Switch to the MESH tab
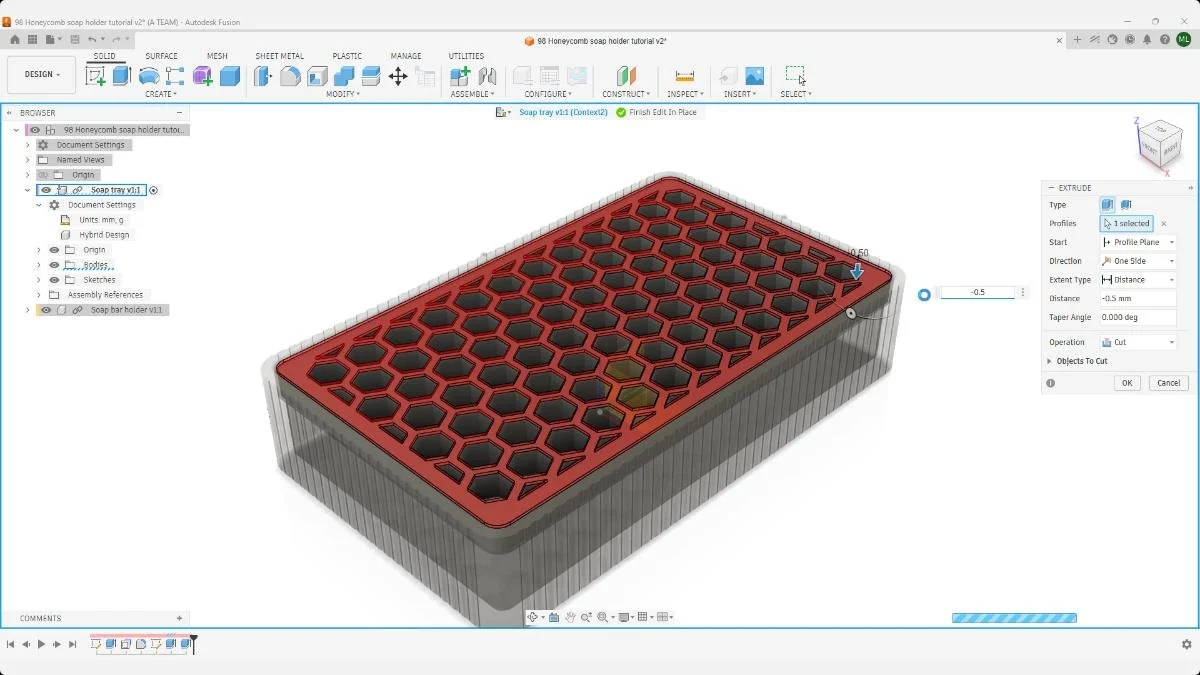Viewport: 1200px width, 675px height. tap(217, 56)
